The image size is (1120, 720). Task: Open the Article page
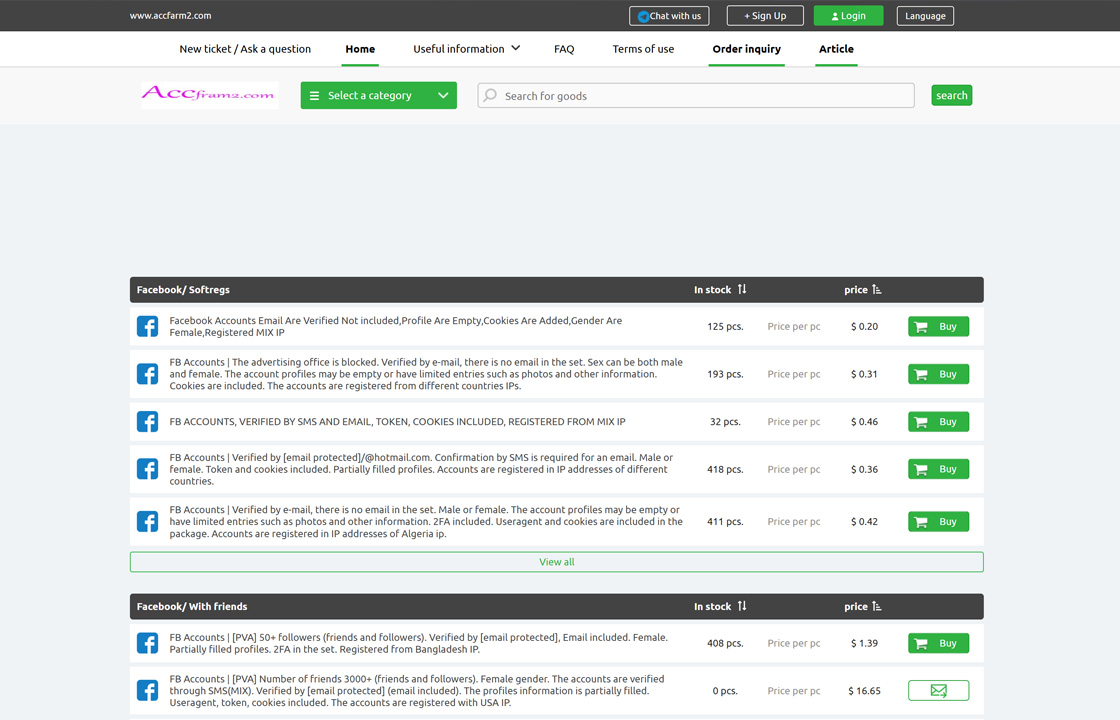click(x=836, y=49)
